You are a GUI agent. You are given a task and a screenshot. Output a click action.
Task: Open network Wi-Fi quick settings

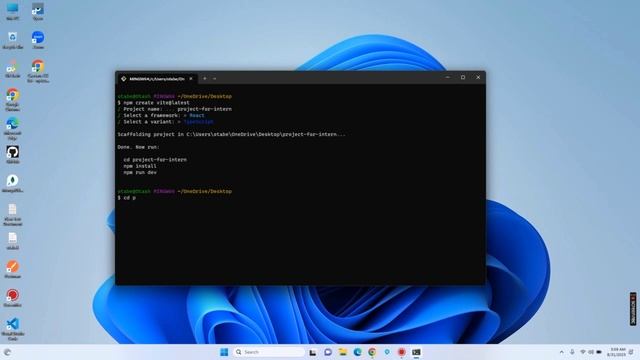pos(583,352)
